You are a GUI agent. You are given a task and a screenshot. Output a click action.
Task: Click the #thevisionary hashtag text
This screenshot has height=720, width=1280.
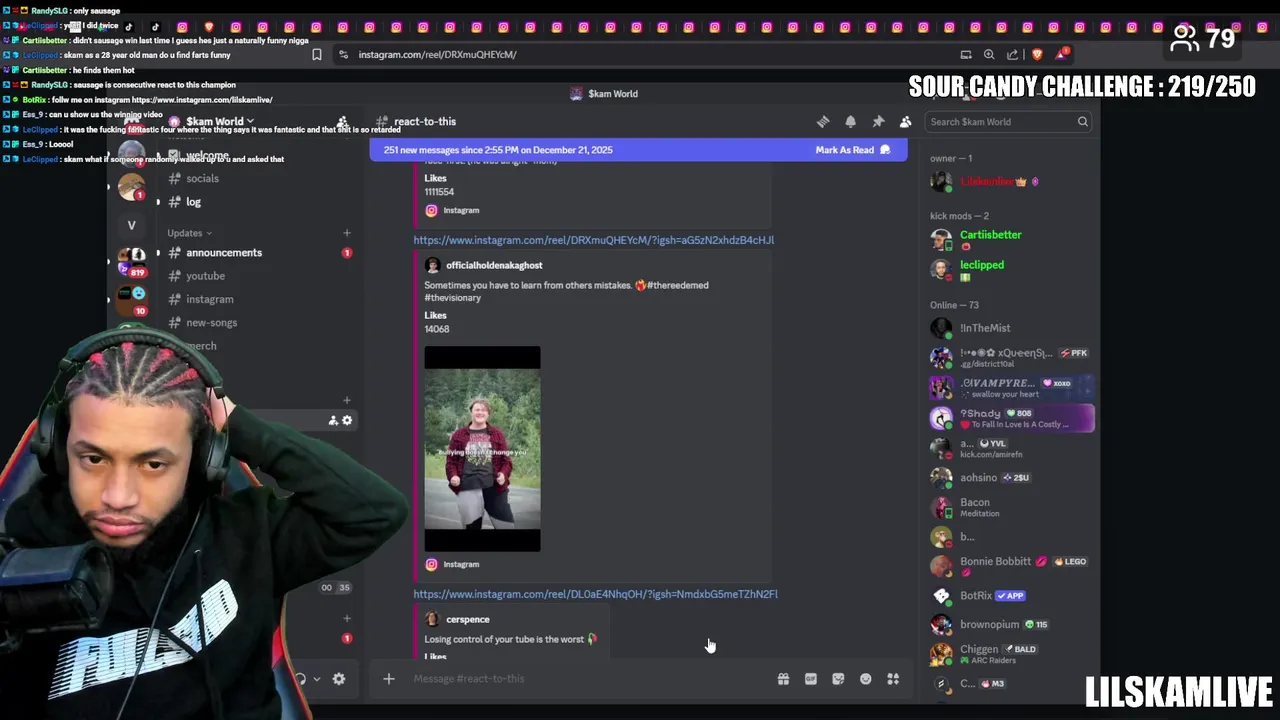point(453,298)
